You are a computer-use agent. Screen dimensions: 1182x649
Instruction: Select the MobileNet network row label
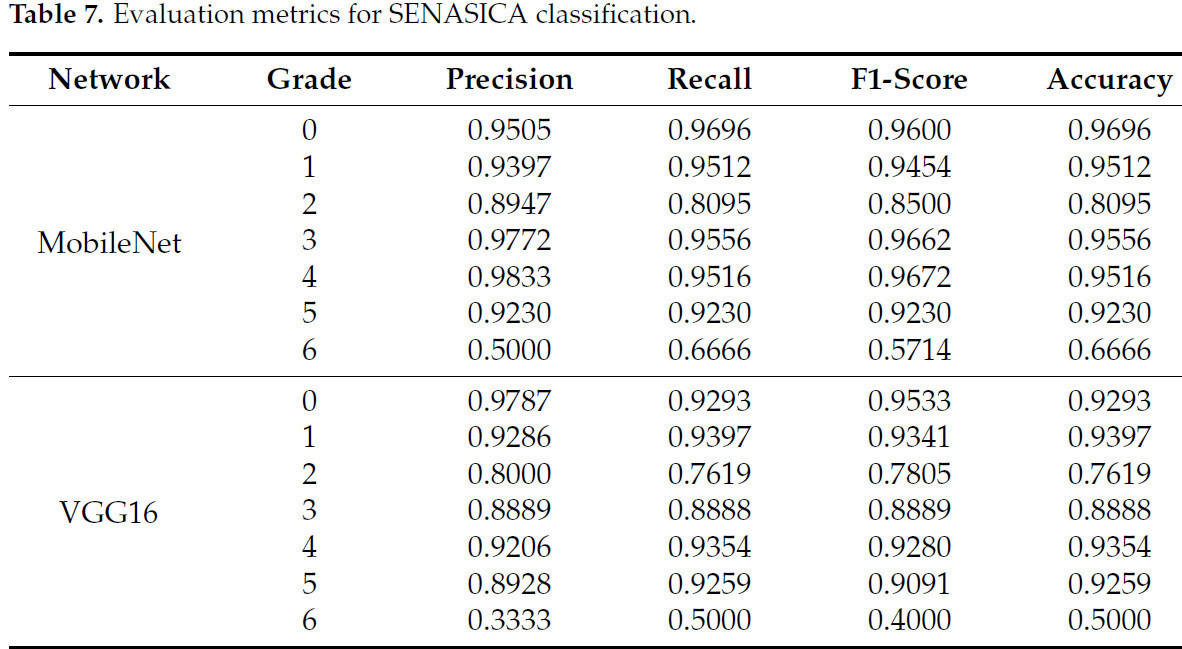(109, 242)
